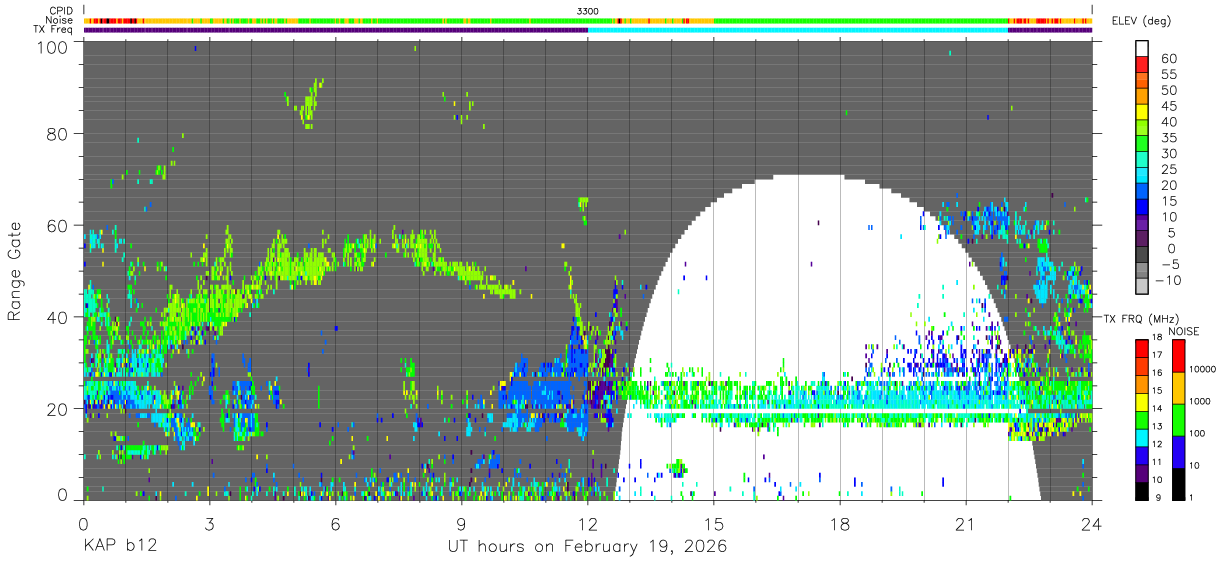The height and width of the screenshot is (567, 1228).
Task: Pick the green segment of NOISE colorbar
Action: click(1179, 418)
